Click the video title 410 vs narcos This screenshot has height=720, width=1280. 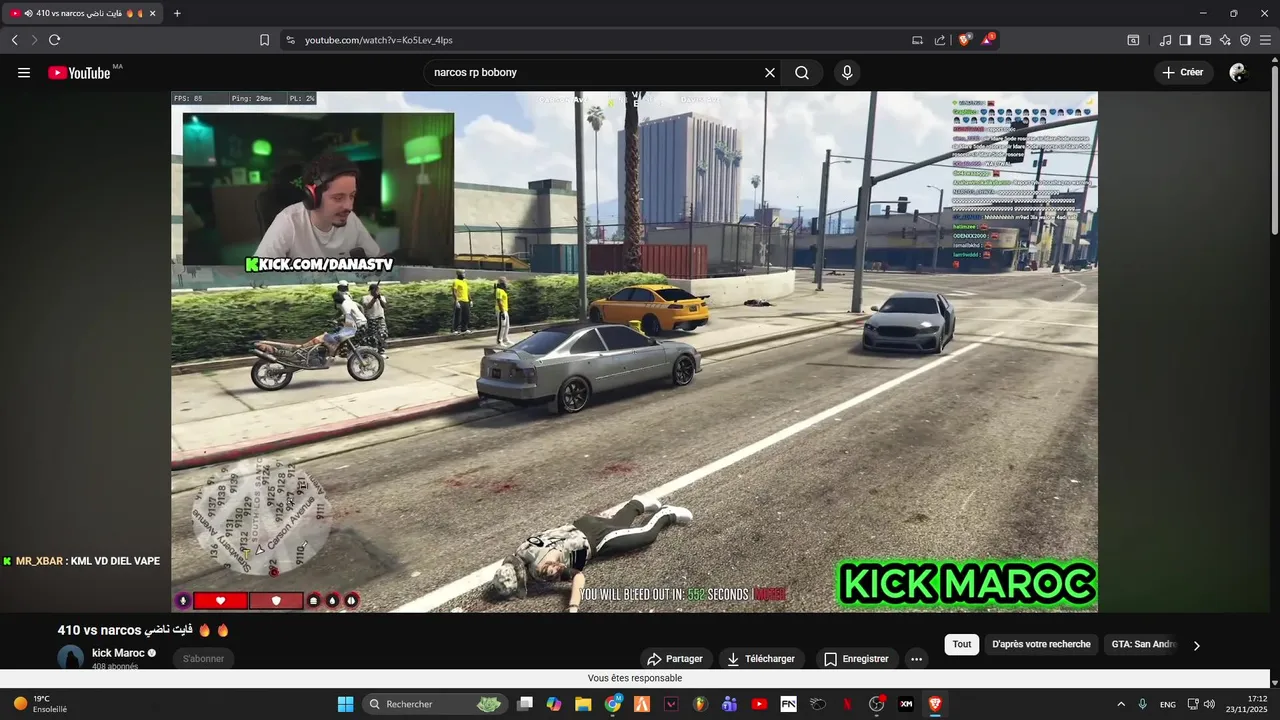click(143, 630)
